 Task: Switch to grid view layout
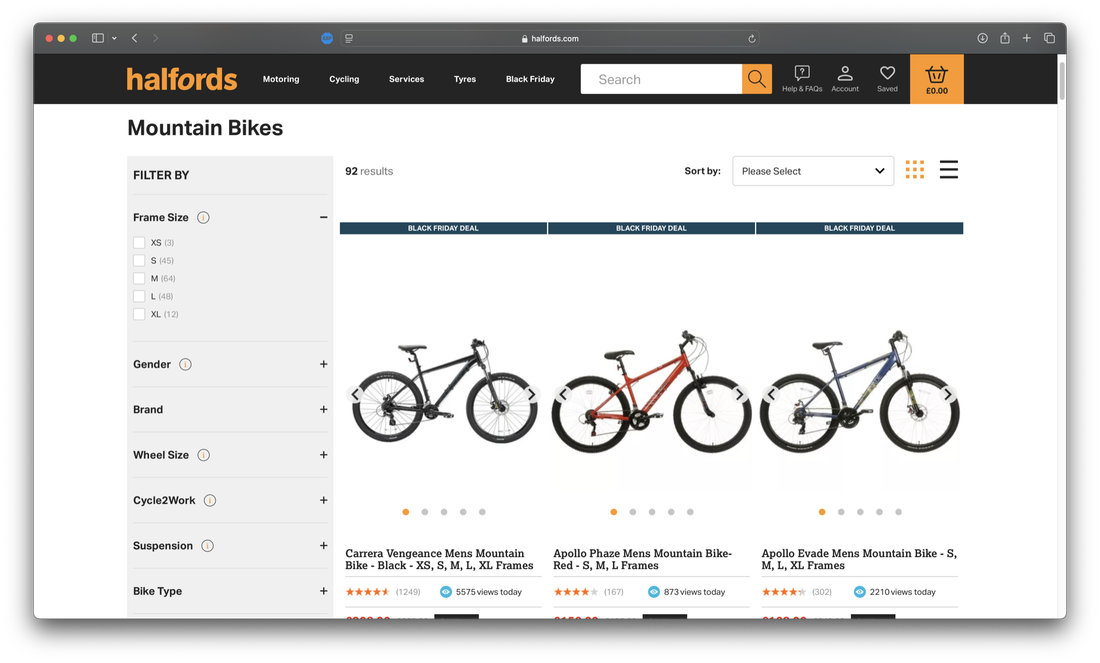(915, 169)
